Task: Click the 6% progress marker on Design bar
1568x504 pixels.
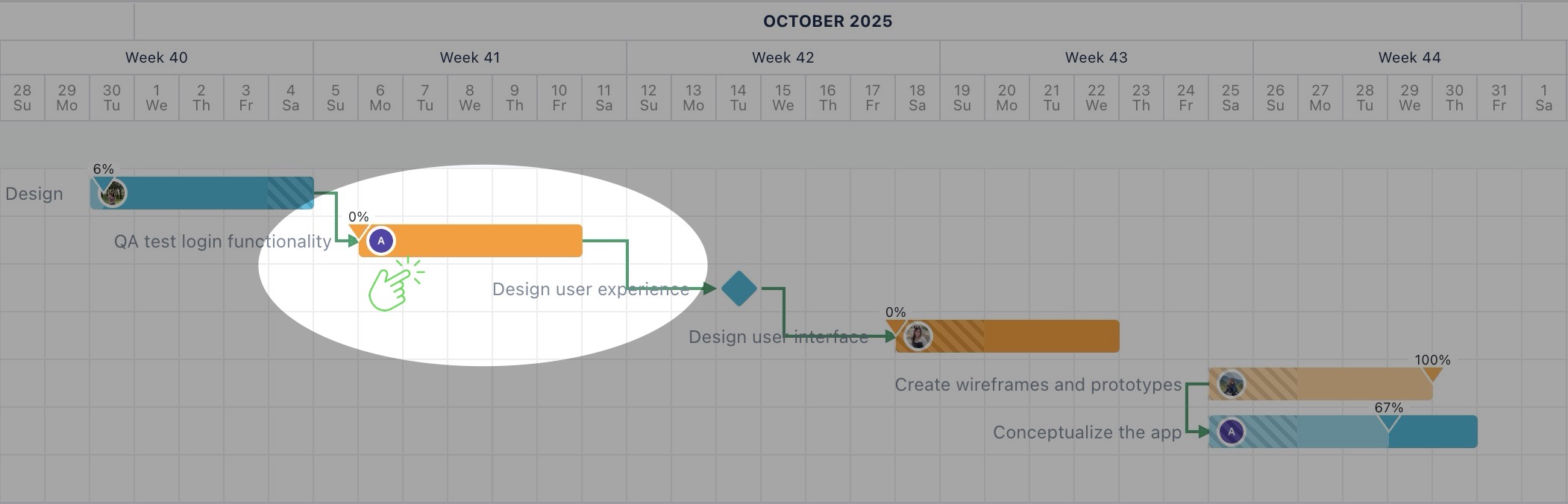Action: [x=100, y=181]
